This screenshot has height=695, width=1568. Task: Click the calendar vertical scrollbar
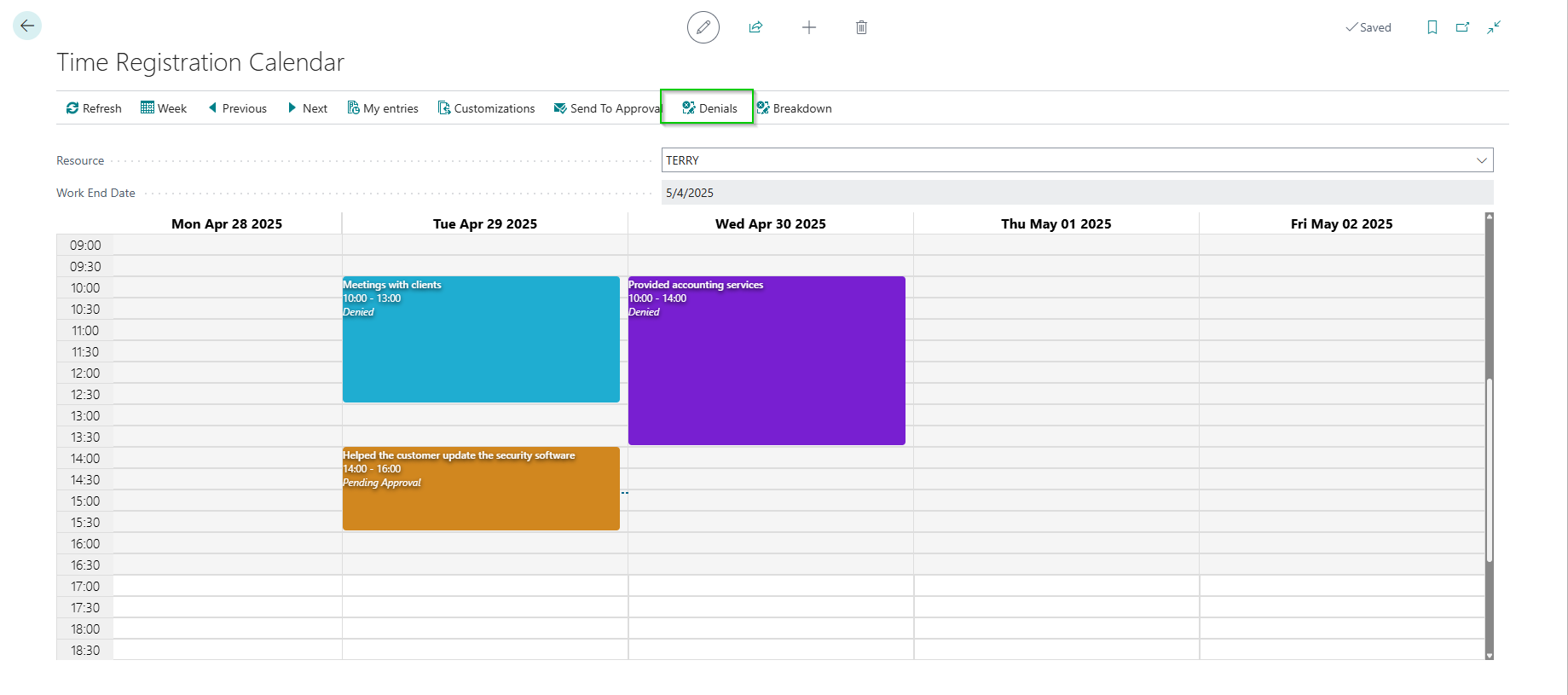[x=1489, y=469]
